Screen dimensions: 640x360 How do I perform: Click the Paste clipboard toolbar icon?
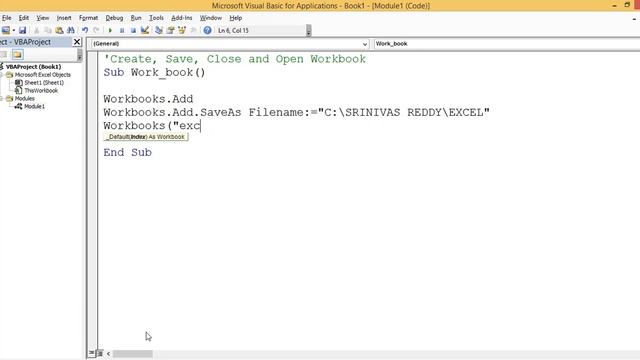point(59,30)
